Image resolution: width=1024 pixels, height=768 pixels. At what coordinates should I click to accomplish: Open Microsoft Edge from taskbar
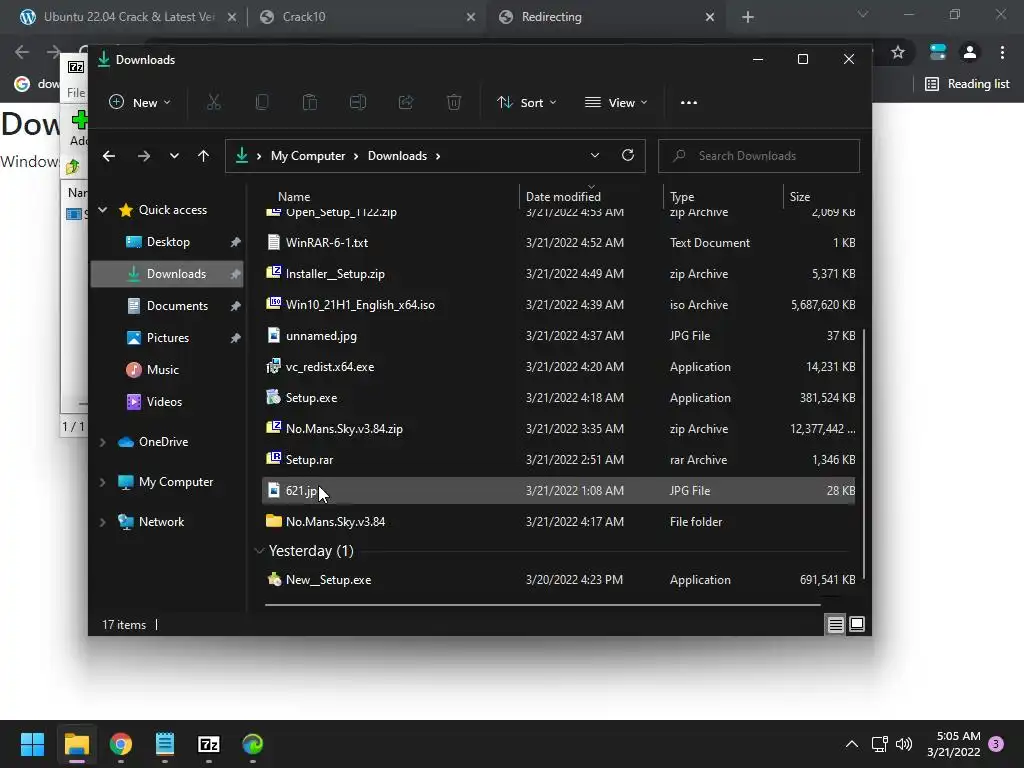[253, 744]
